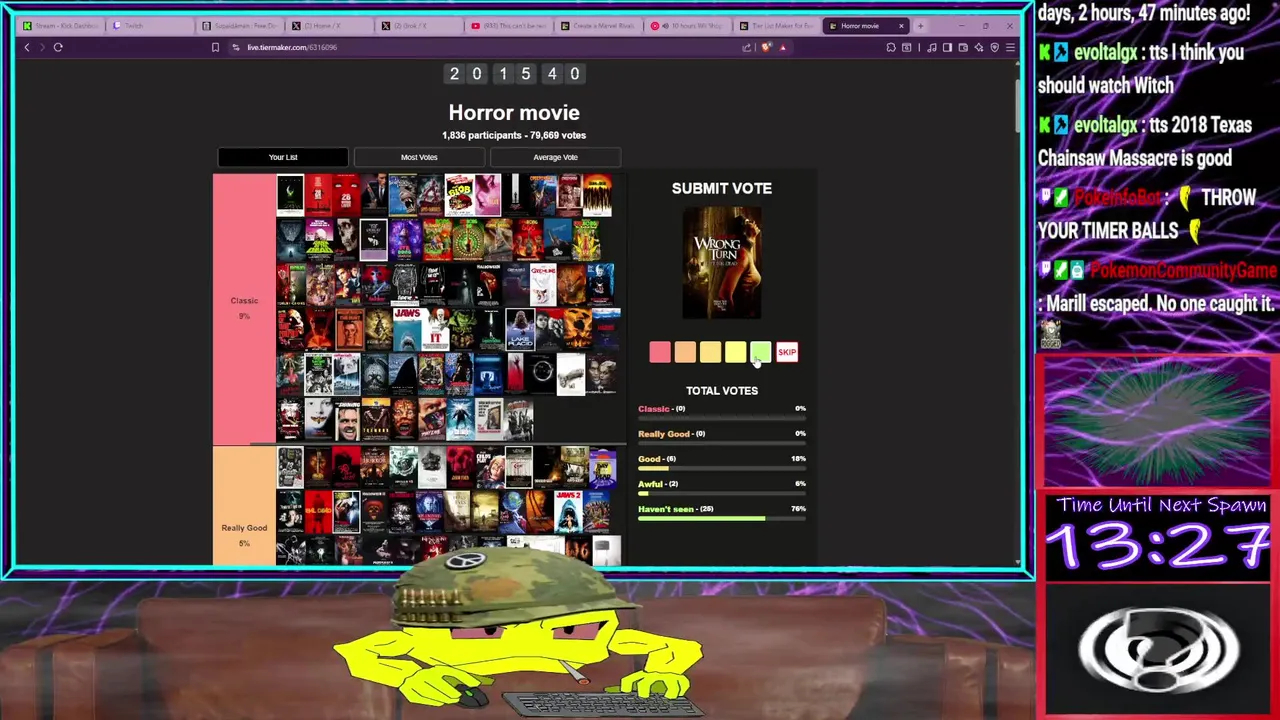1280x720 pixels.
Task: Click the participants and votes count text
Action: 514,135
